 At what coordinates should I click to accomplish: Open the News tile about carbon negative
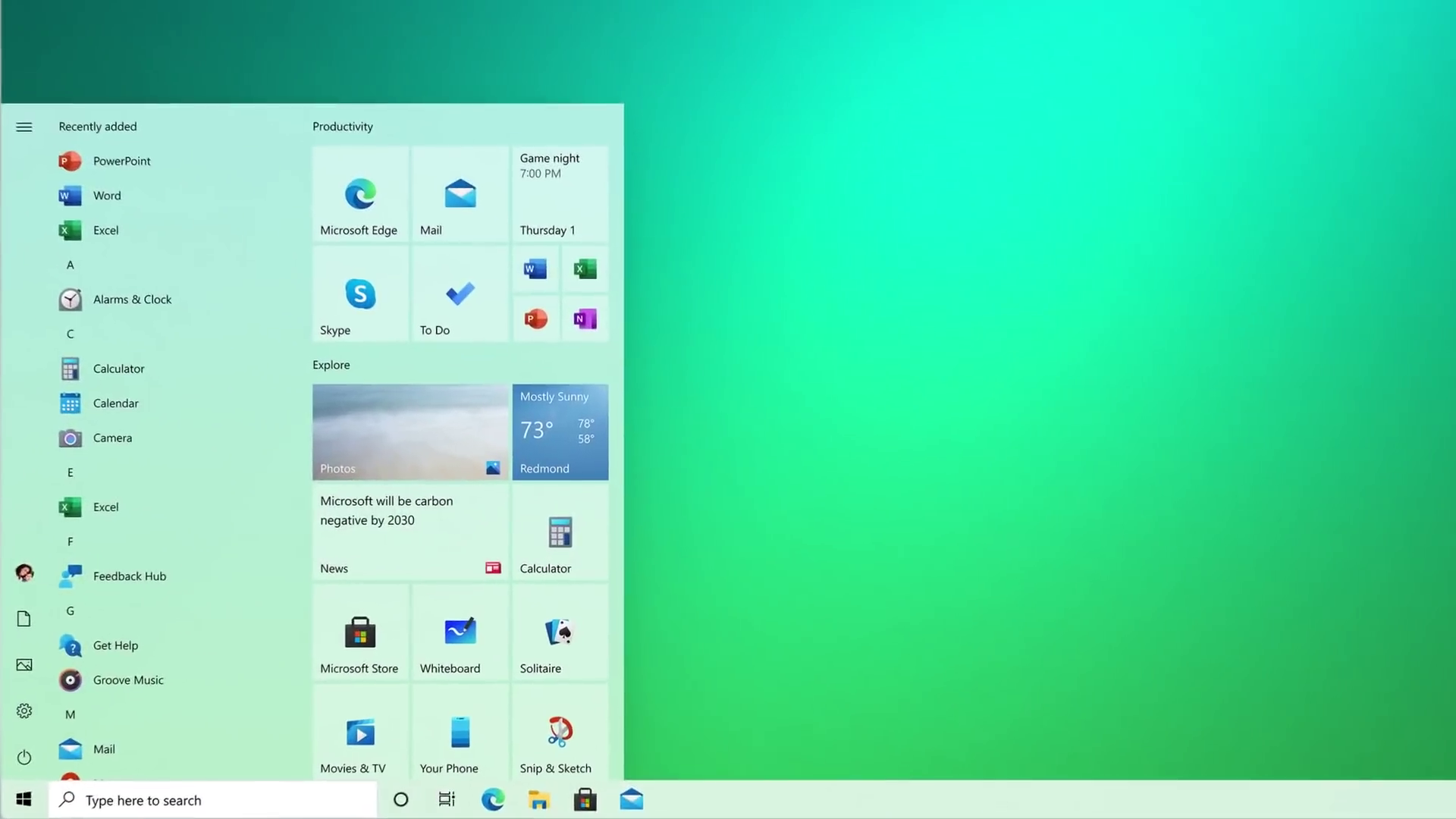410,532
